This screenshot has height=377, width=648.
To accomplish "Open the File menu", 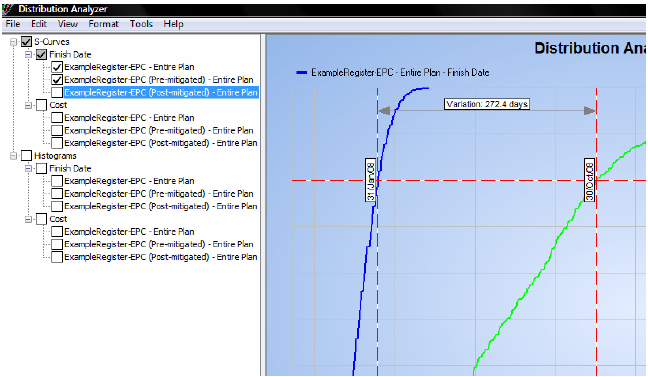I will pyautogui.click(x=13, y=24).
